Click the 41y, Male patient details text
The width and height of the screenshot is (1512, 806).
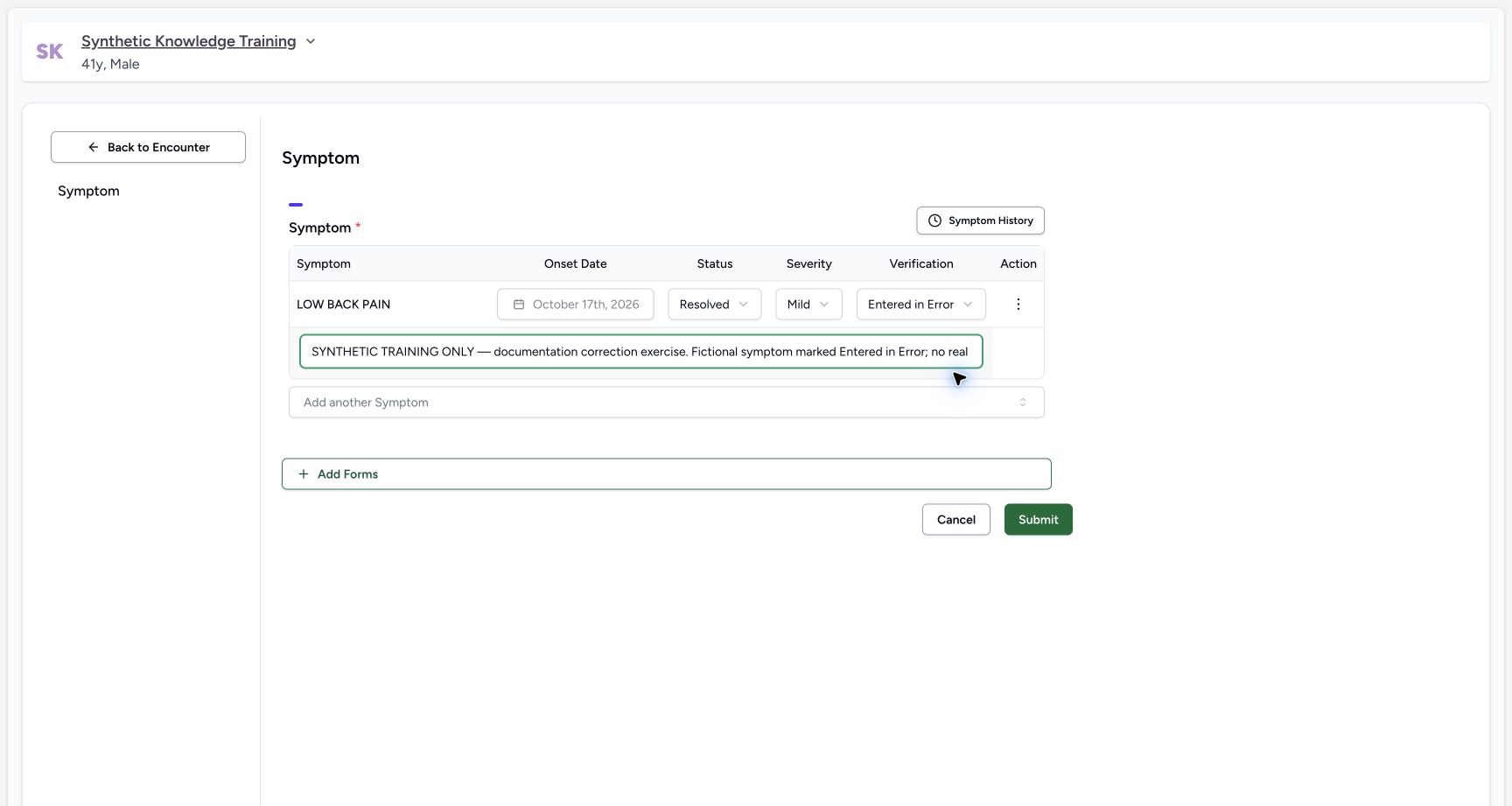[x=110, y=64]
